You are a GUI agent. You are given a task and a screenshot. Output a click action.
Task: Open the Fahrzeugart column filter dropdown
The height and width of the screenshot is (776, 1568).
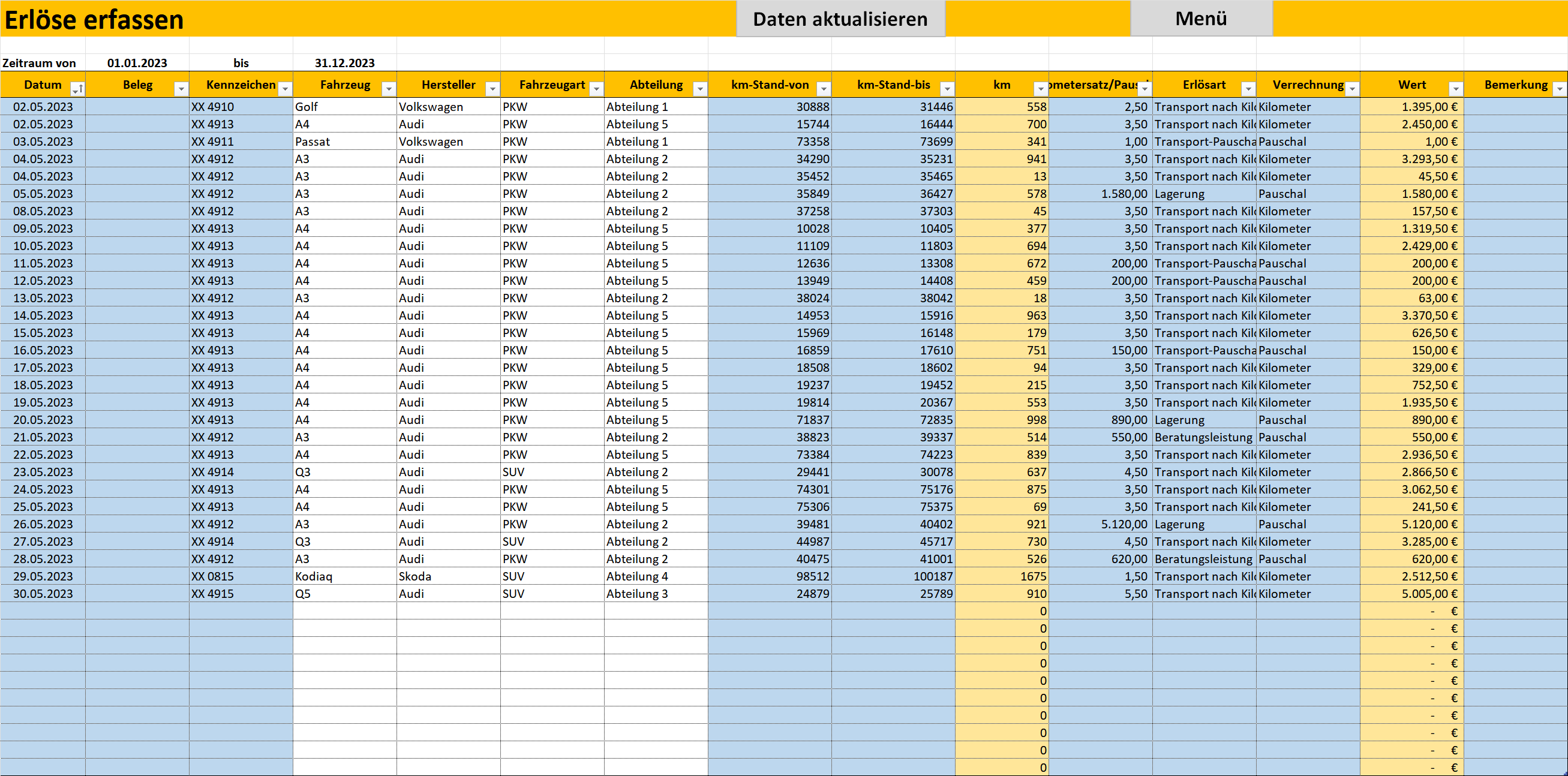[x=596, y=89]
